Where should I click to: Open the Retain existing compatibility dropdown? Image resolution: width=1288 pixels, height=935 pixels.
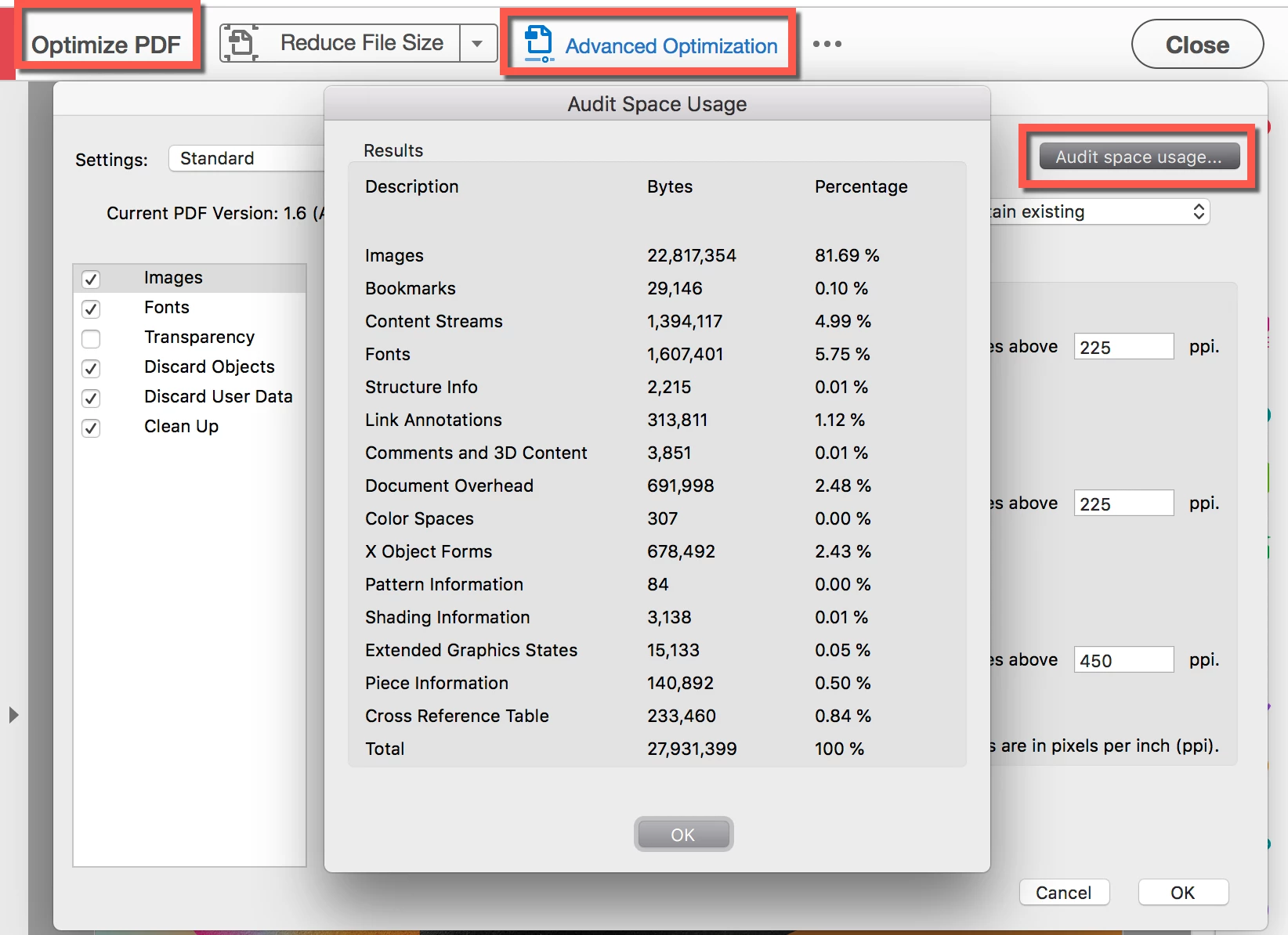[1100, 211]
